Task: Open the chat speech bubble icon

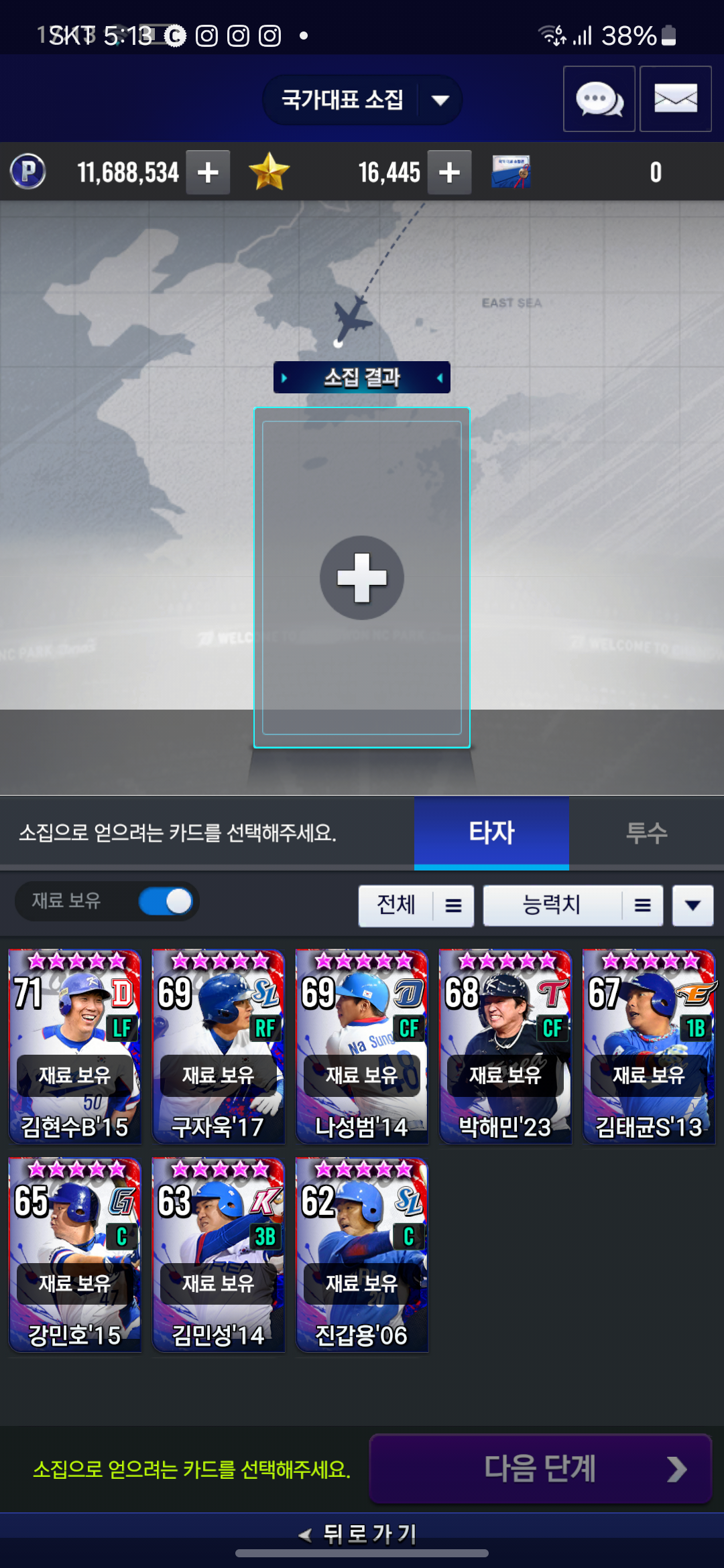Action: [599, 99]
